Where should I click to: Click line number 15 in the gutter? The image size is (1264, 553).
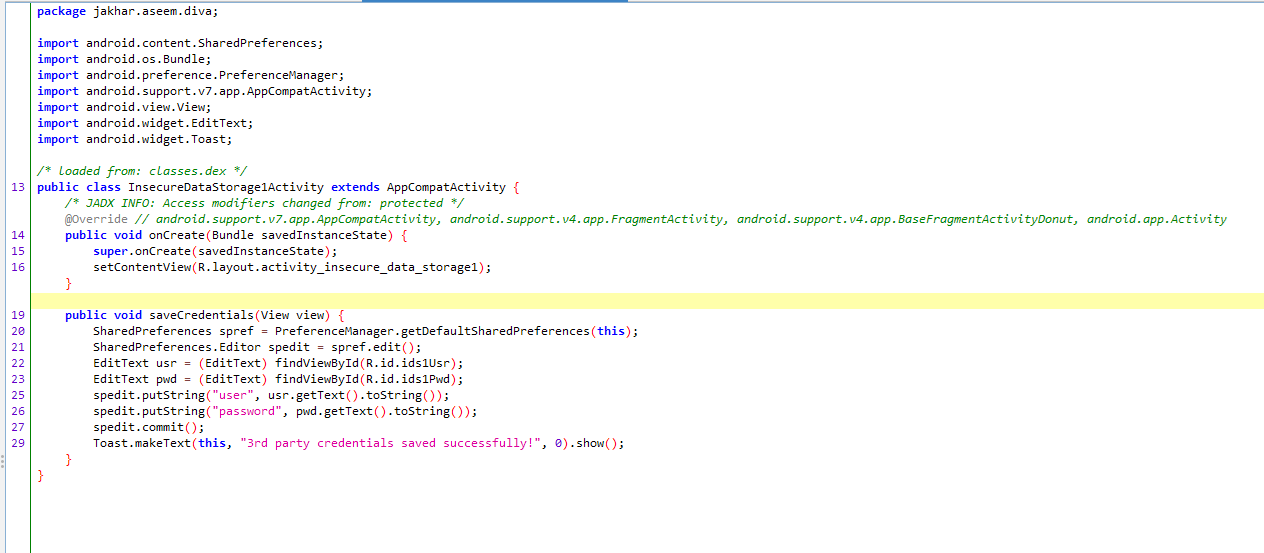[x=19, y=251]
